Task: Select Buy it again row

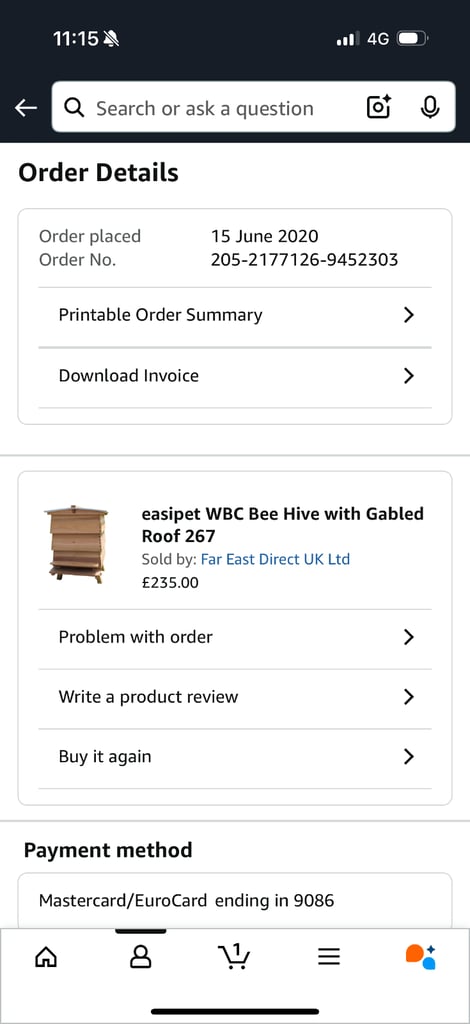Action: click(235, 758)
